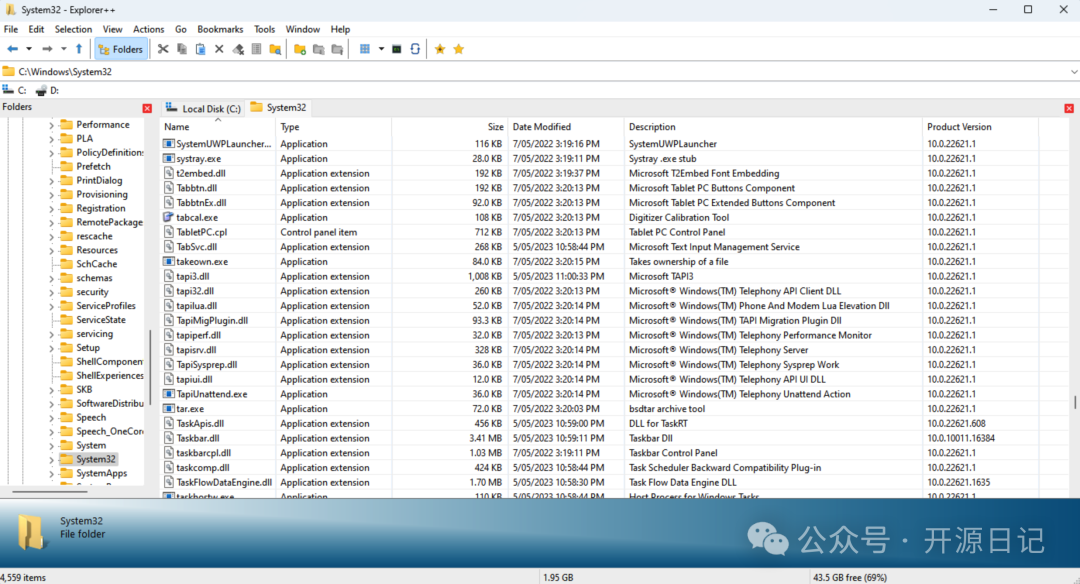Open views dropdown arrow beside grid icon

(381, 49)
